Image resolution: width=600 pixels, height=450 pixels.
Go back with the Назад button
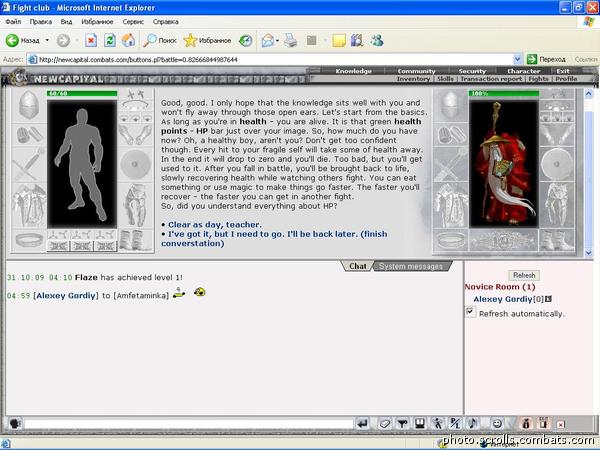coord(22,40)
